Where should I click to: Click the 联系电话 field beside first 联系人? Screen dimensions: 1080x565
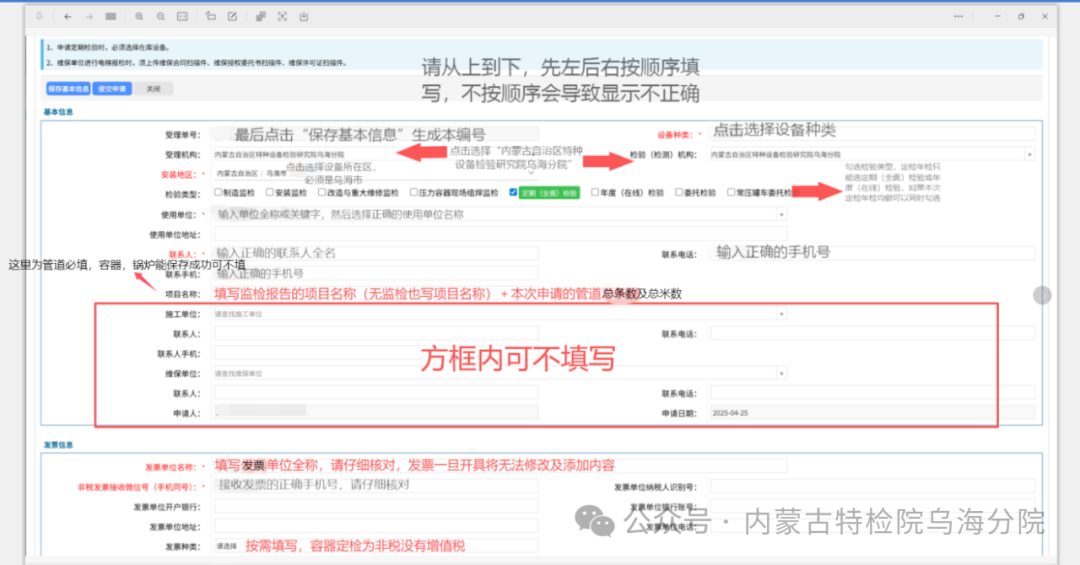click(873, 254)
